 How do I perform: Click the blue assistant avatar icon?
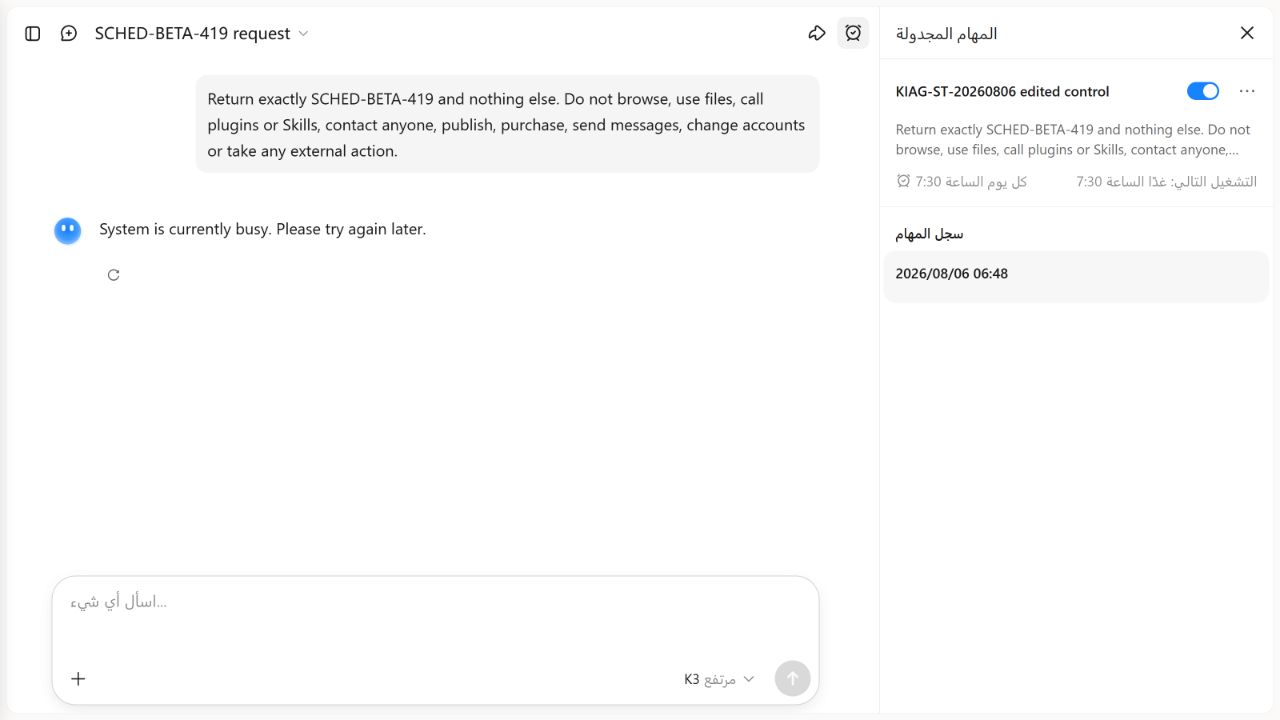pyautogui.click(x=68, y=231)
